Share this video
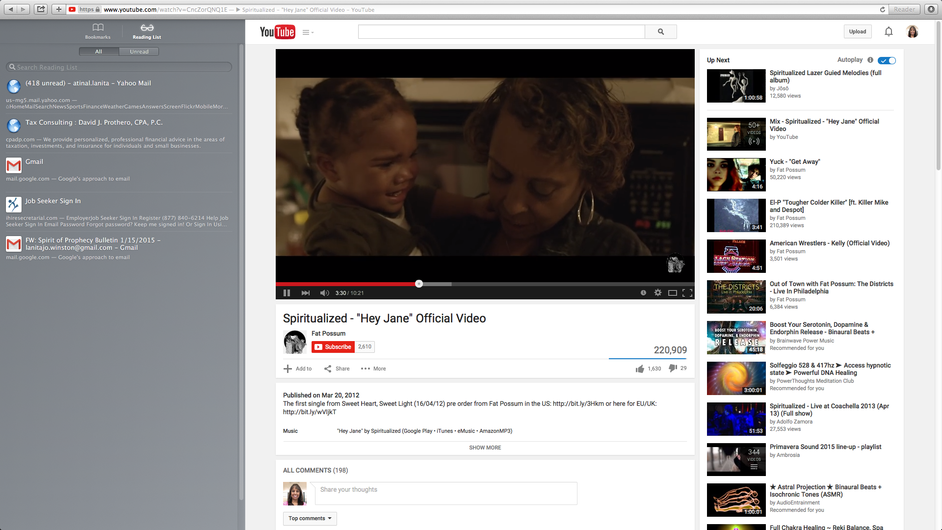Image resolution: width=942 pixels, height=530 pixels. click(x=336, y=368)
